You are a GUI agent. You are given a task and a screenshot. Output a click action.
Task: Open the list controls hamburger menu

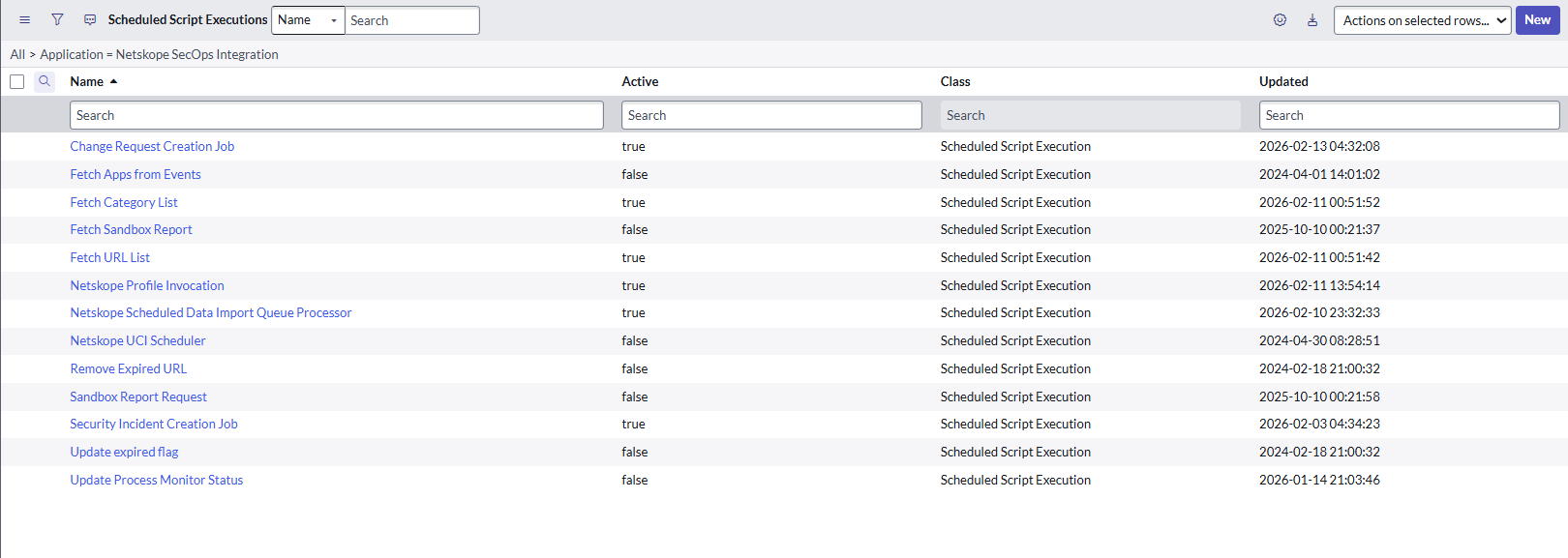tap(25, 19)
